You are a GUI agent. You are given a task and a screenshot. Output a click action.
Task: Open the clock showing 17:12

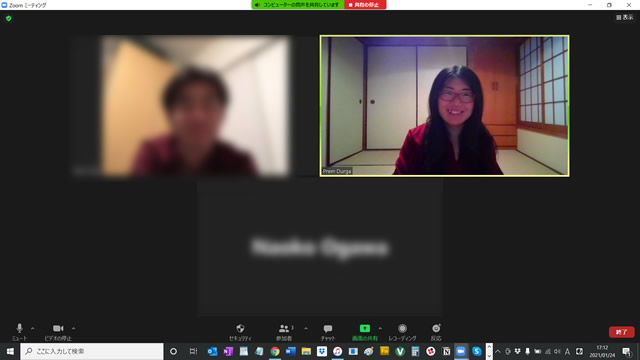click(x=602, y=351)
